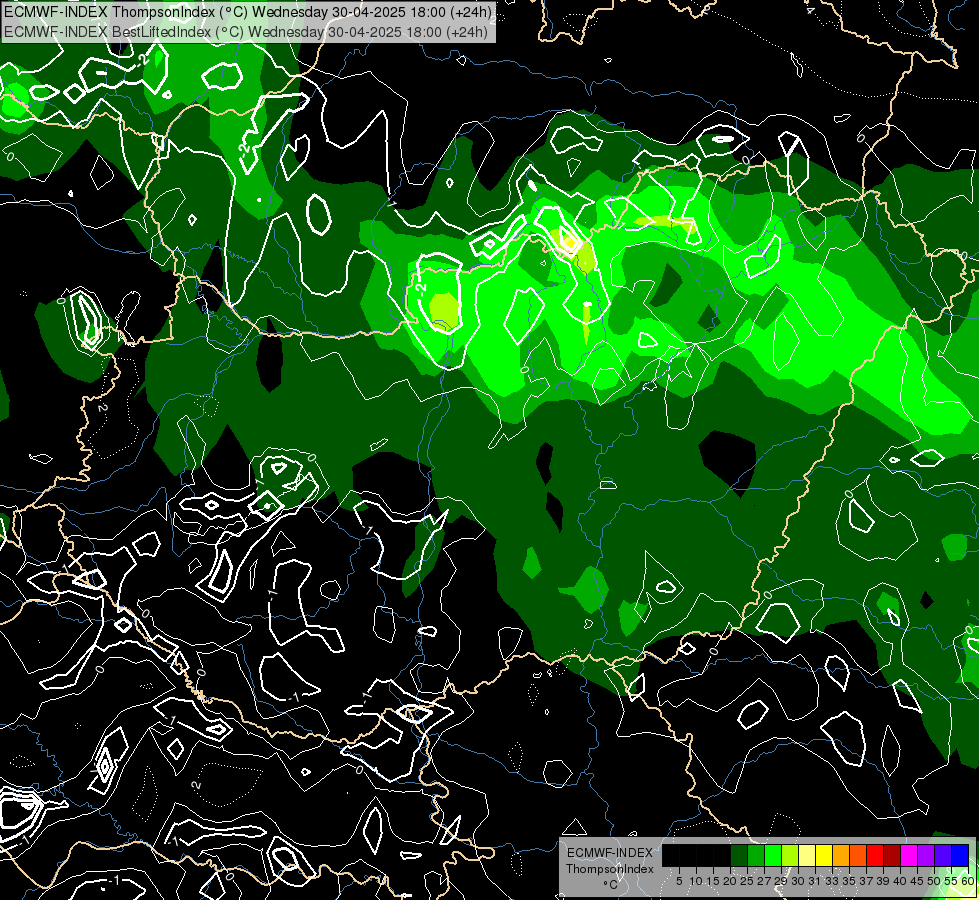Select the violet 50–55 legend swatch

click(x=943, y=855)
